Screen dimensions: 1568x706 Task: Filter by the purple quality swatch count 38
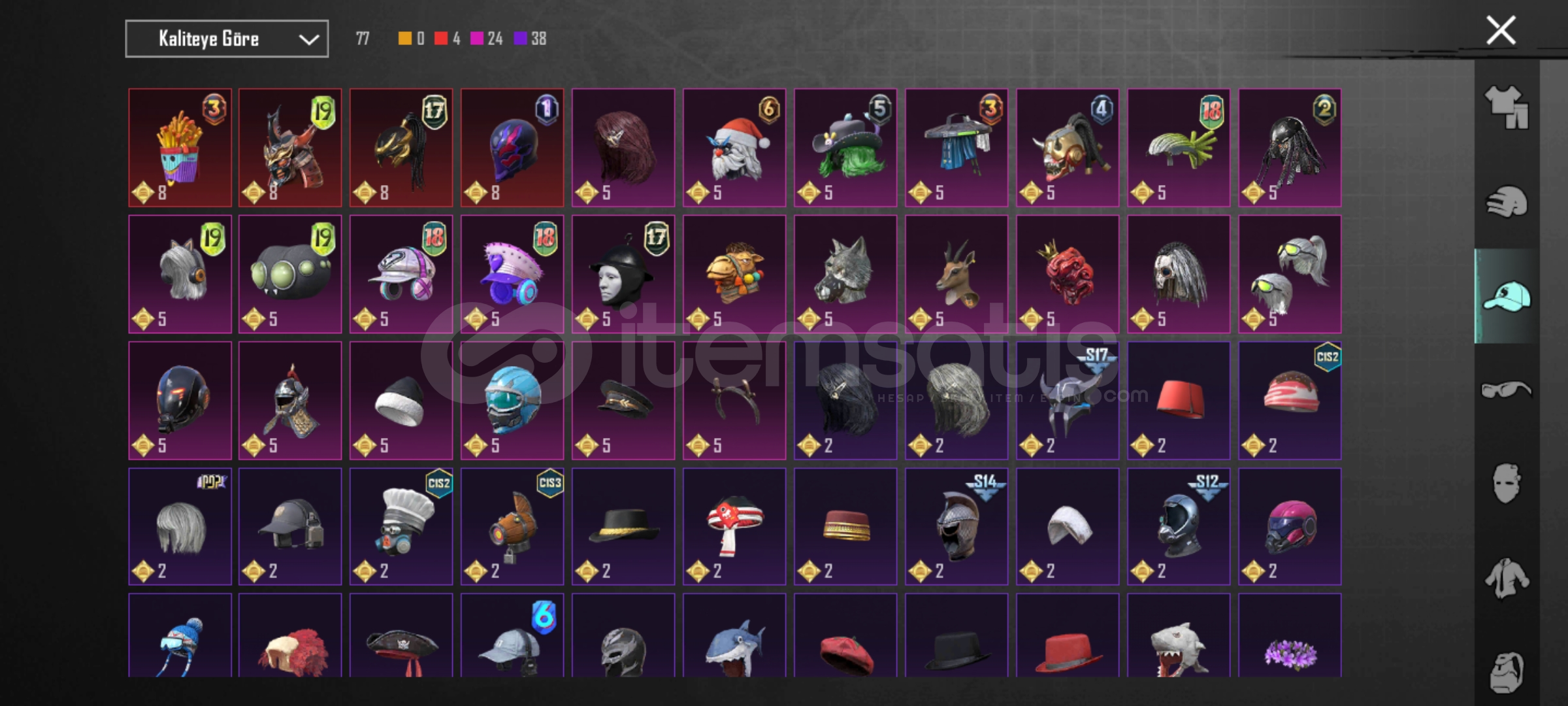(x=530, y=39)
